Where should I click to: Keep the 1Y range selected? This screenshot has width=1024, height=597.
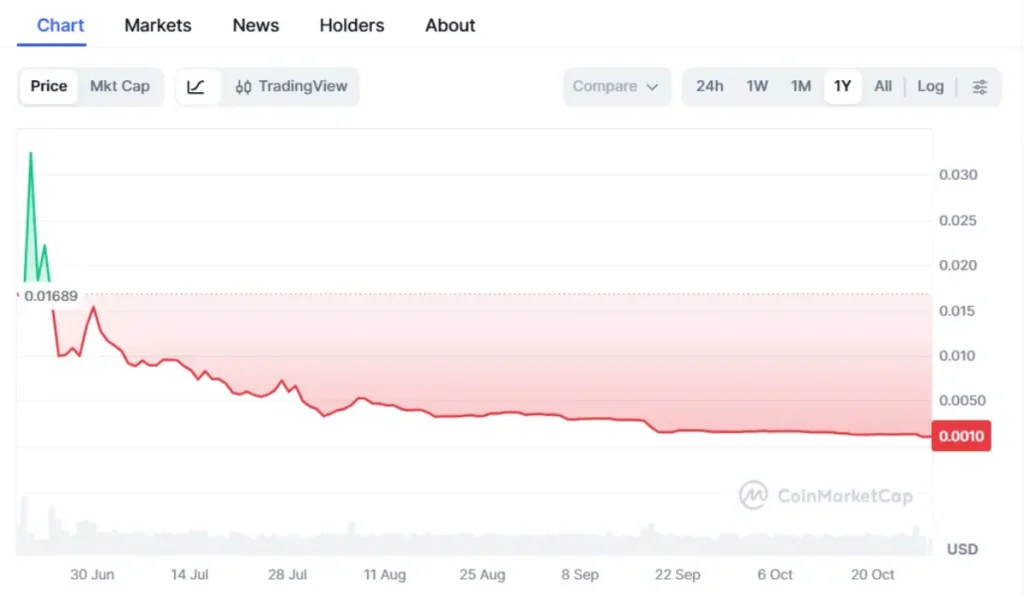click(842, 86)
